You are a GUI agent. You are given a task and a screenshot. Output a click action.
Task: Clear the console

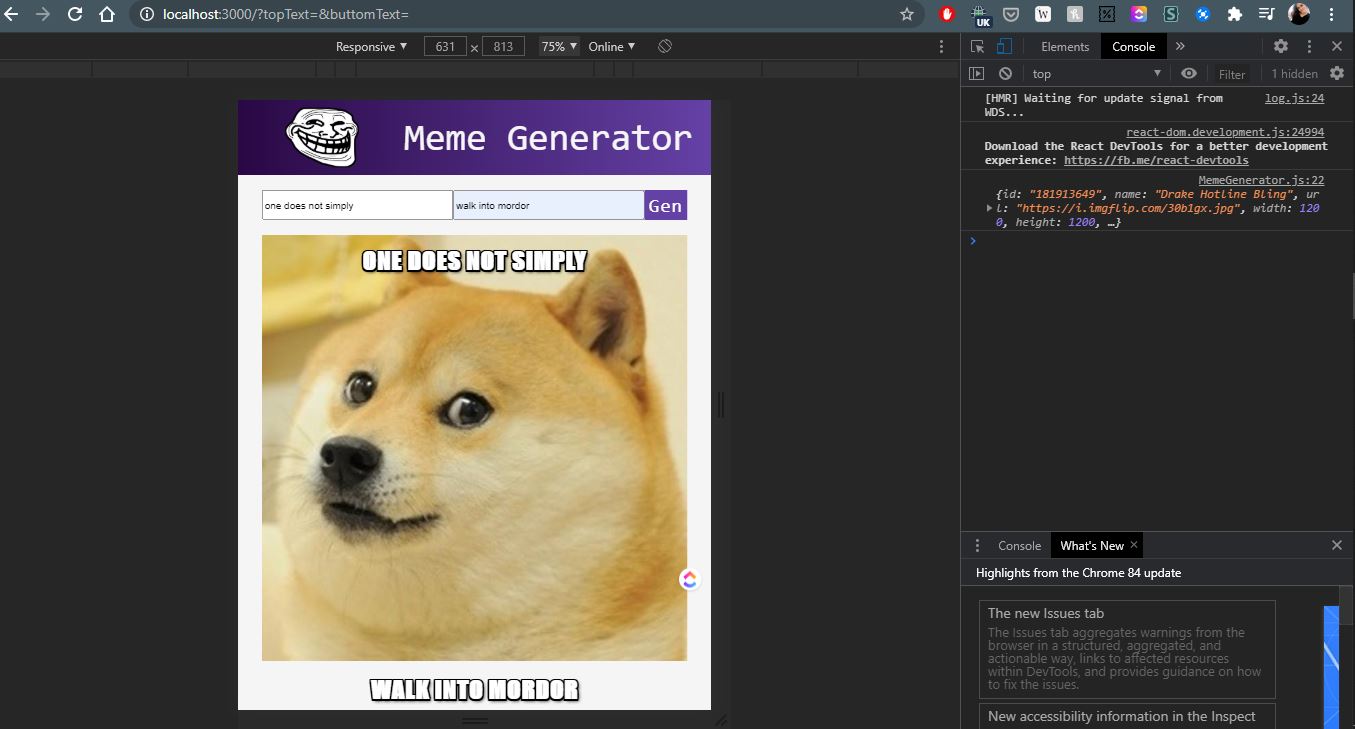(x=1006, y=74)
